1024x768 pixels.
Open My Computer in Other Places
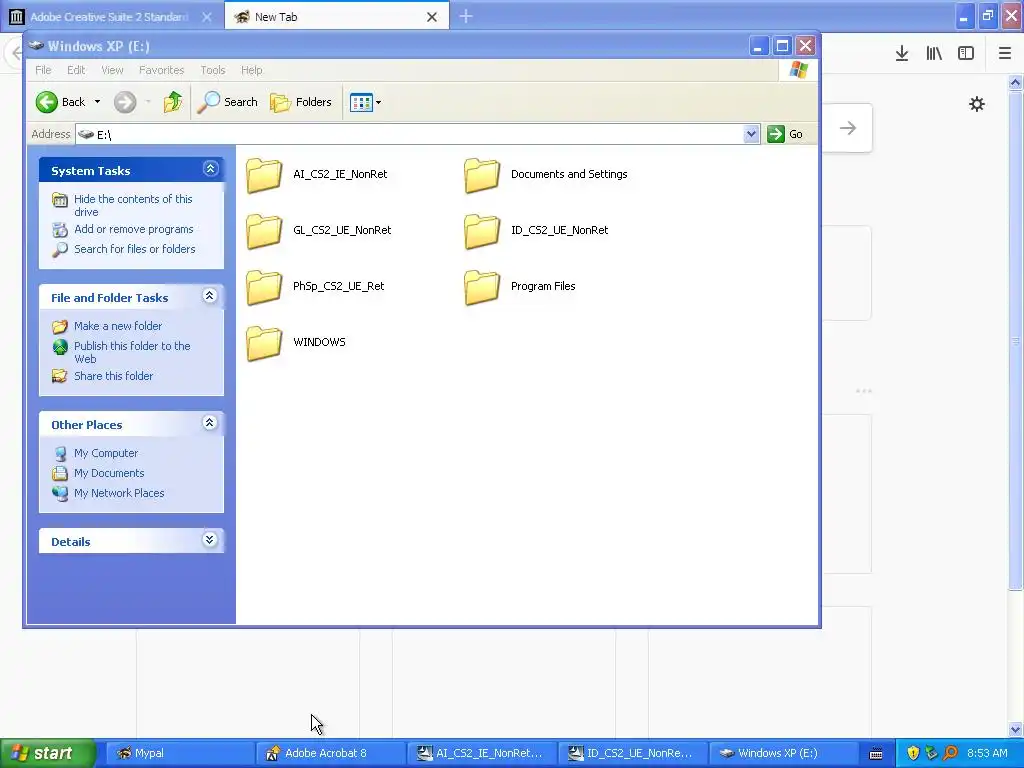pyautogui.click(x=106, y=453)
